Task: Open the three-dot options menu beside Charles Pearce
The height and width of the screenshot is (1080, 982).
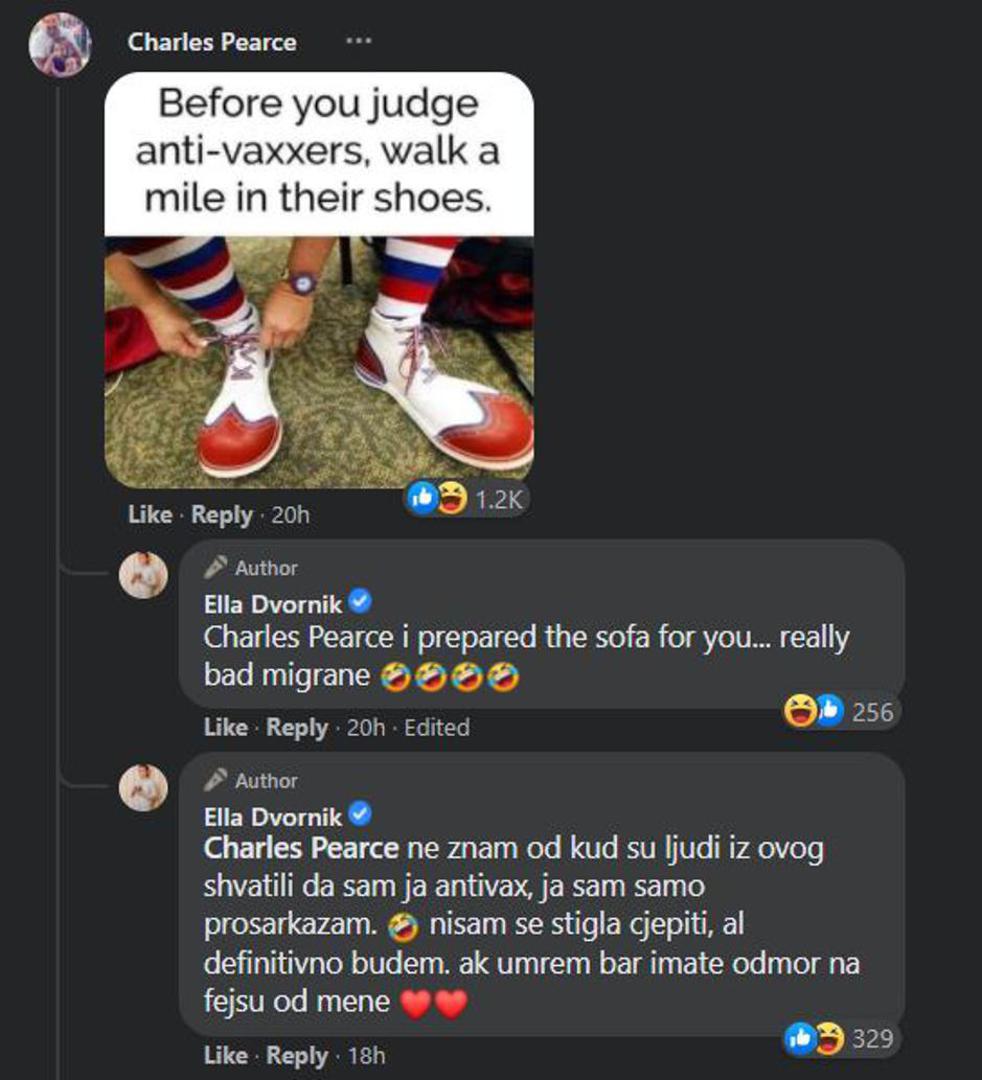Action: click(358, 41)
